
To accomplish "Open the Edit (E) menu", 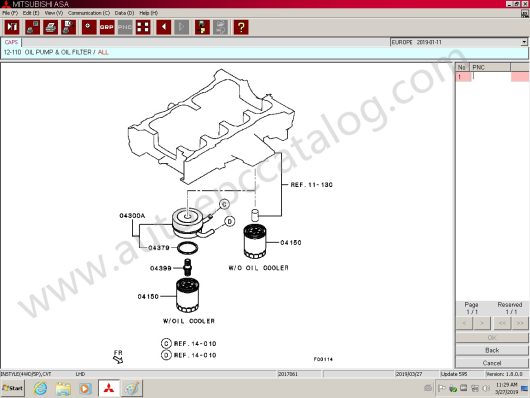I will tap(31, 13).
